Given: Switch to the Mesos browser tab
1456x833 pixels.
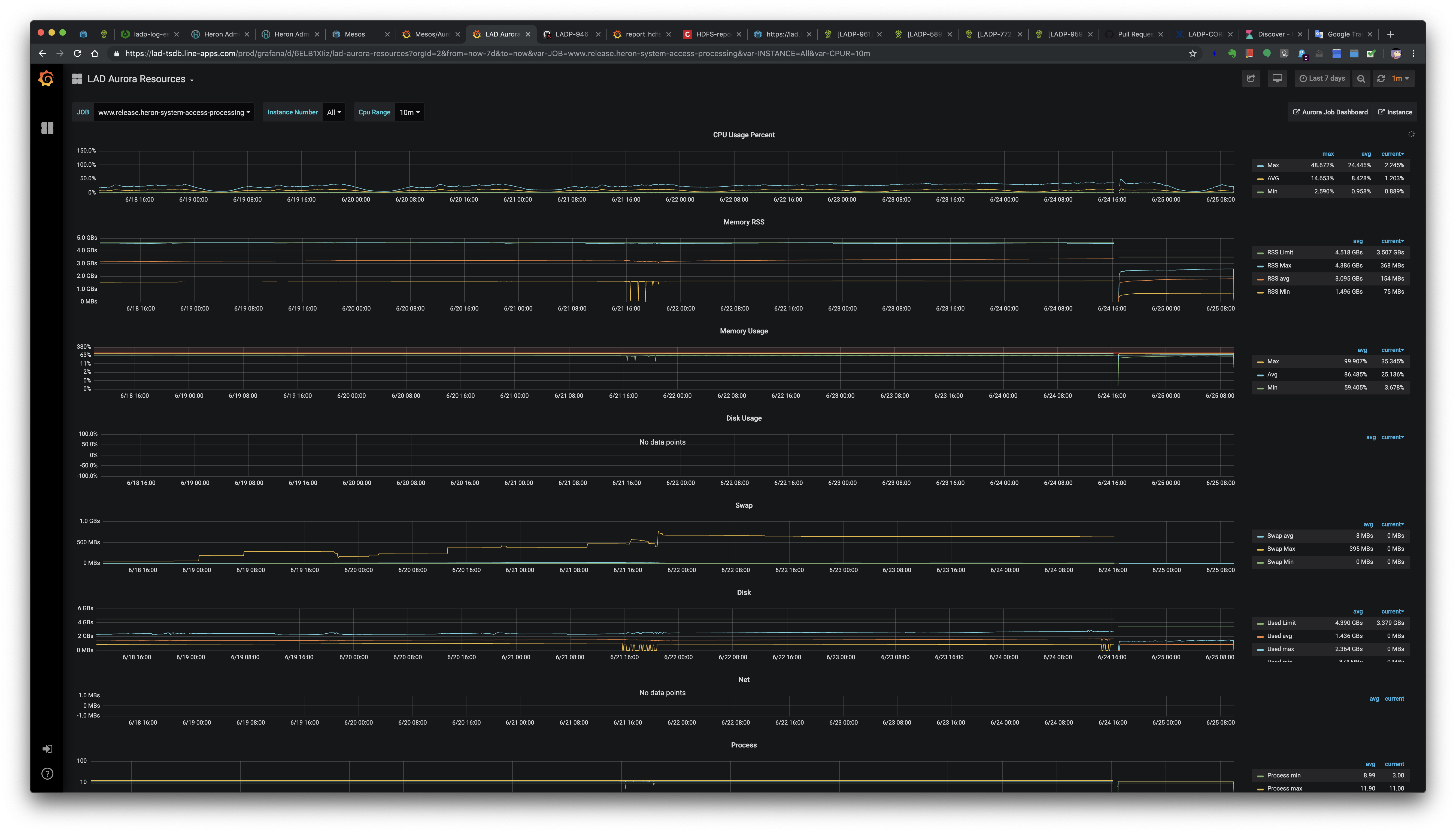Looking at the screenshot, I should [x=355, y=34].
